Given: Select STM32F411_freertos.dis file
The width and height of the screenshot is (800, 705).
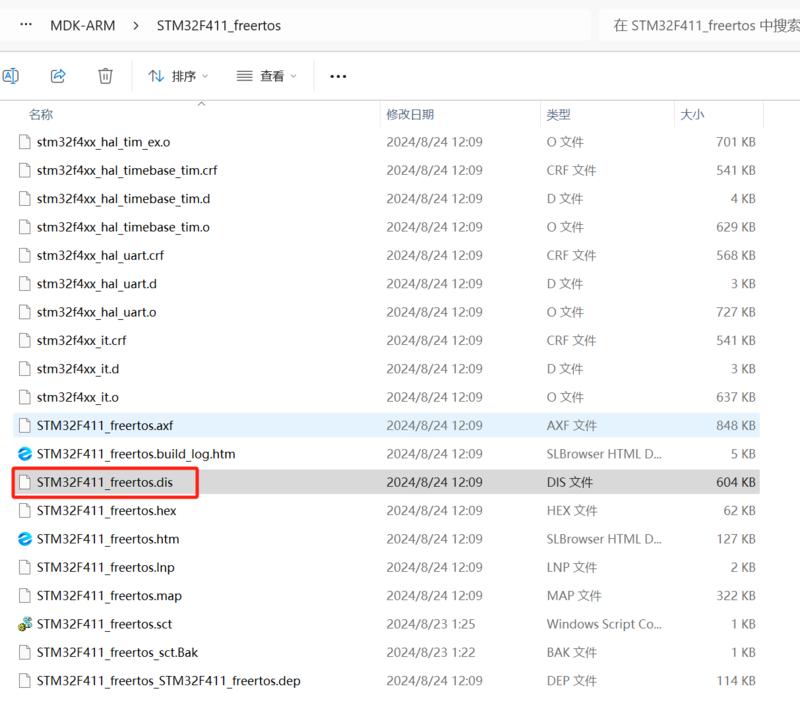Looking at the screenshot, I should [386, 482].
